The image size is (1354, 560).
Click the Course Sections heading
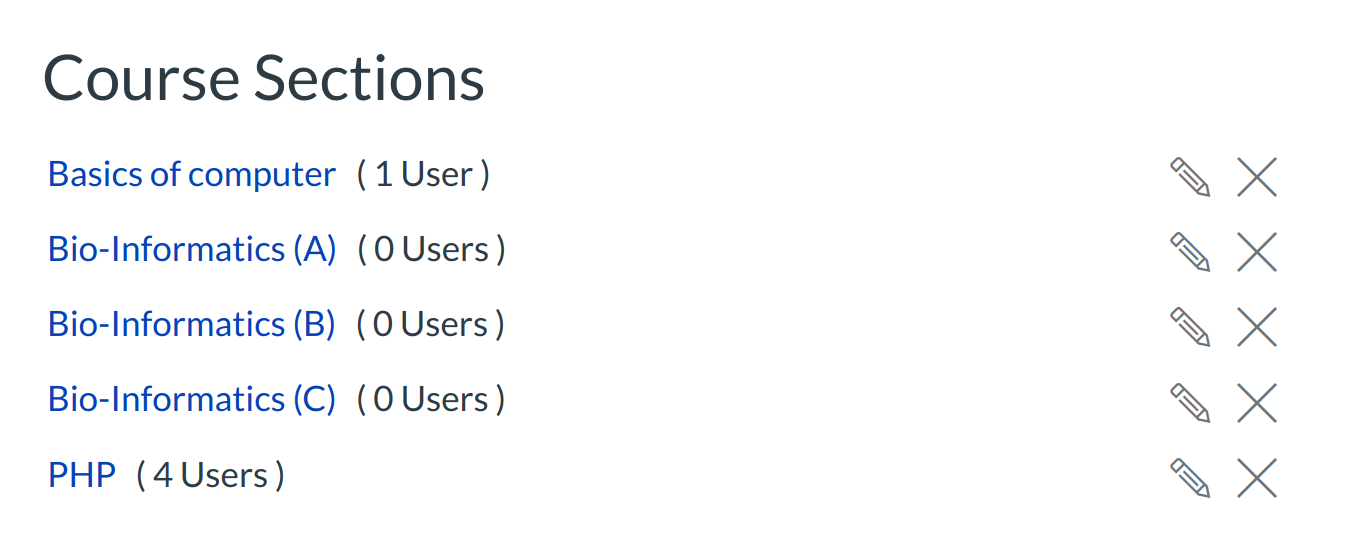click(x=264, y=79)
